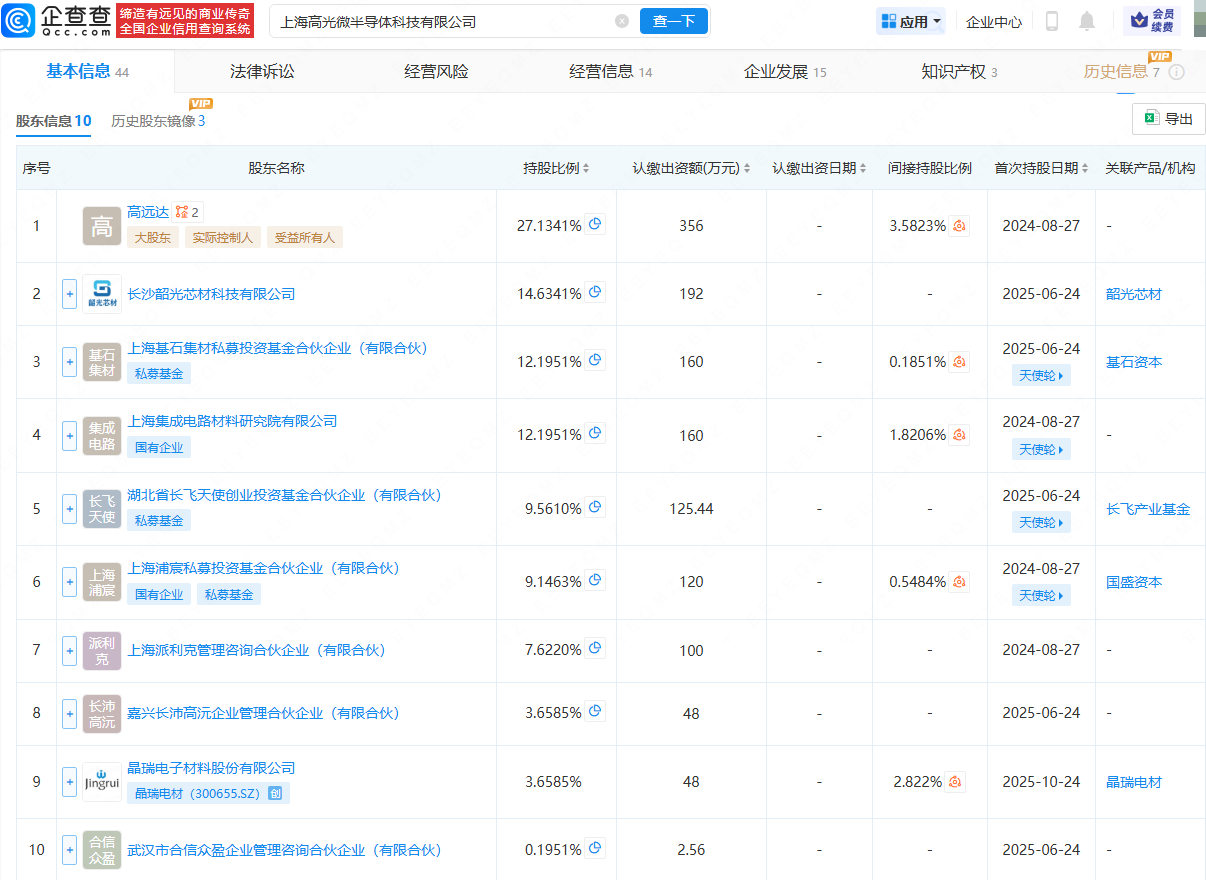This screenshot has width=1206, height=880.
Task: Sort the table by 持股比例 column
Action: (x=556, y=168)
